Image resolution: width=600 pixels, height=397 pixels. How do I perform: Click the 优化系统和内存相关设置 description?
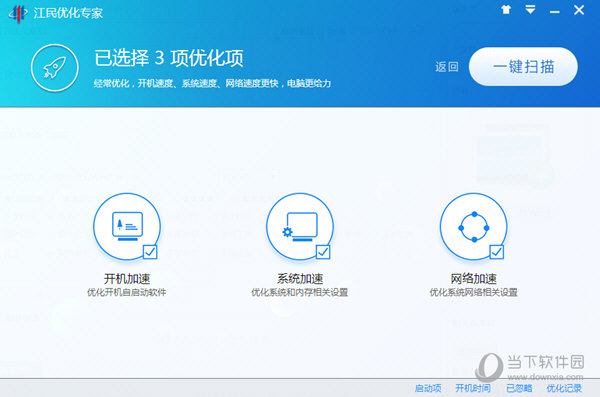[300, 292]
